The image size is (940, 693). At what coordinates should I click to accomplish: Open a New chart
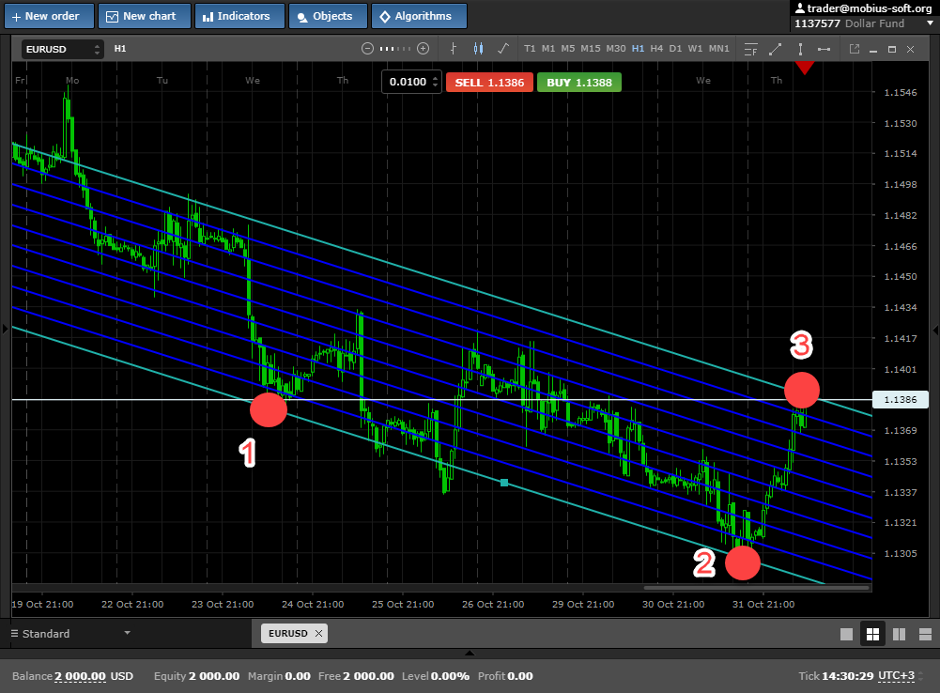(x=144, y=16)
